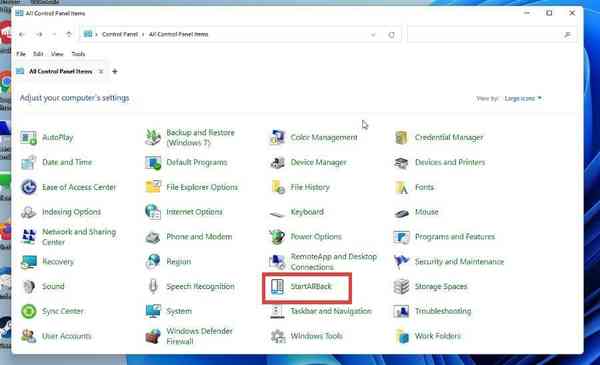Go back with the Back arrow
The height and width of the screenshot is (365, 600).
coord(22,34)
